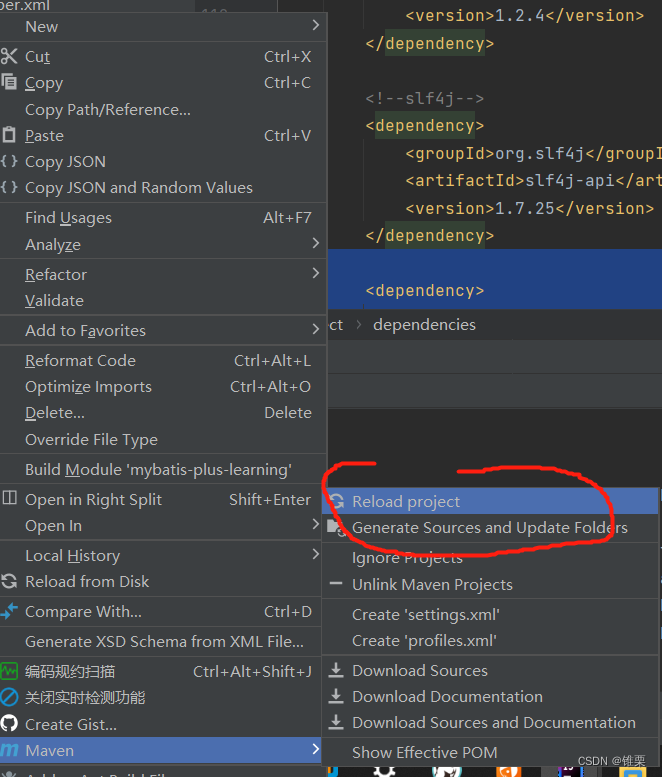Expand the Add to Favorites submenu arrow
The image size is (662, 777).
(x=316, y=329)
